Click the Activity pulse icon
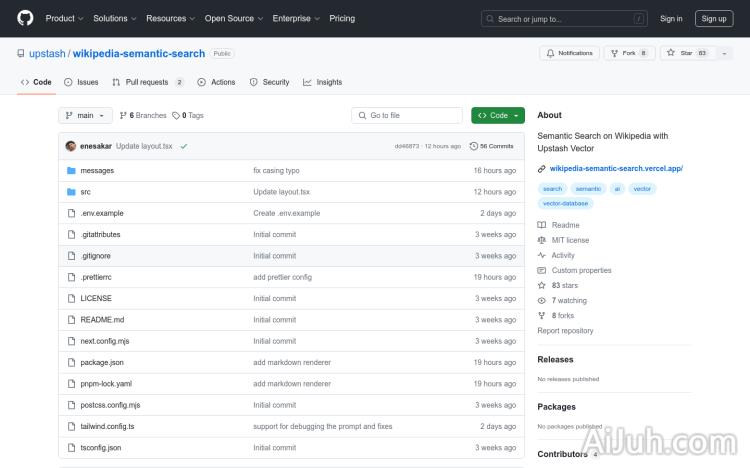Screen dimensions: 750x468 541,255
